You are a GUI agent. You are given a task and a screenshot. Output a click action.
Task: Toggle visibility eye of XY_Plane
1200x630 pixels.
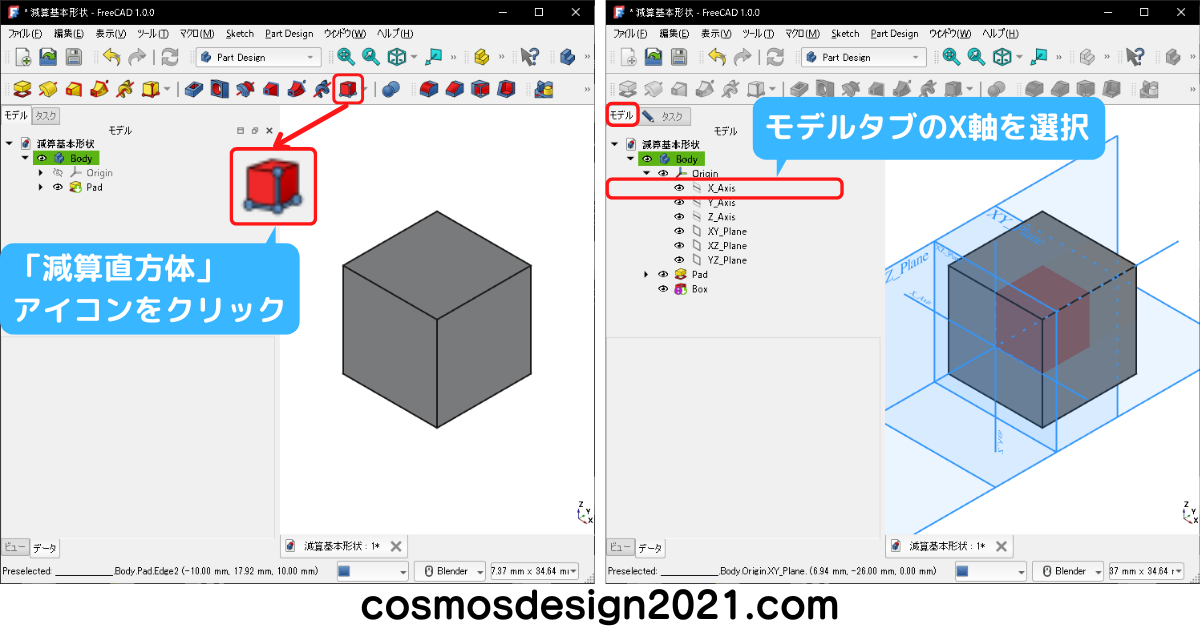tap(679, 231)
